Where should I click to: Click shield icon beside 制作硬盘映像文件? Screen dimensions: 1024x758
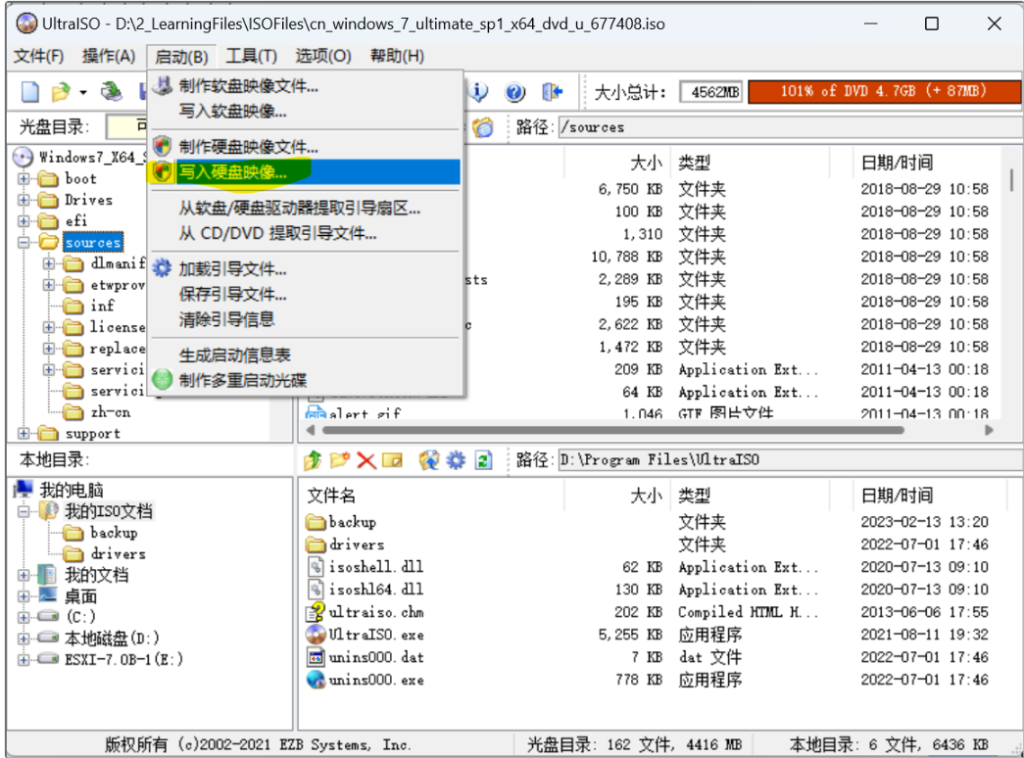162,146
